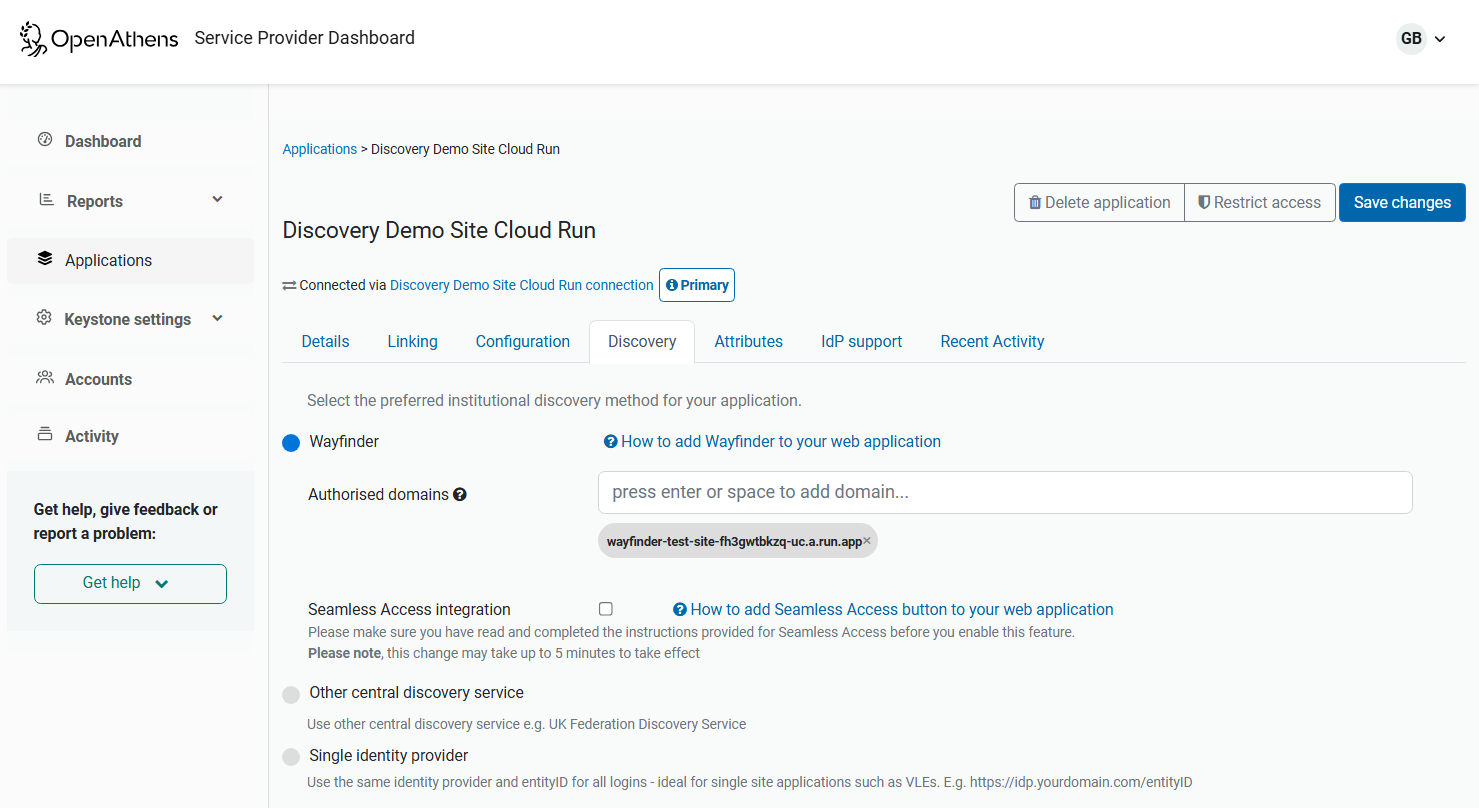Image resolution: width=1479 pixels, height=808 pixels.
Task: Choose the Single identity provider option
Action: click(x=291, y=756)
